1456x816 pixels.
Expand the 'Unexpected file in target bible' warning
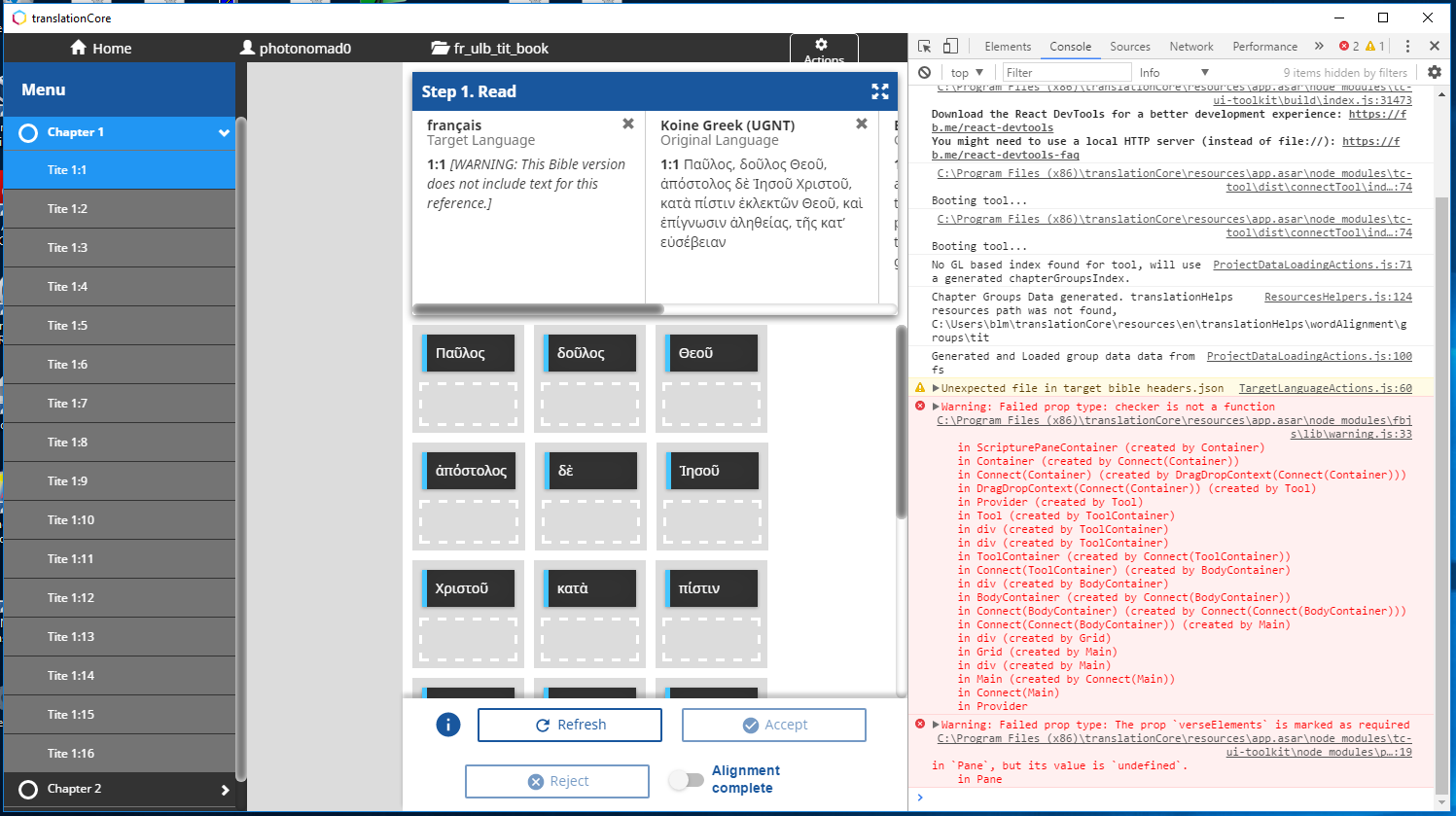(x=936, y=388)
